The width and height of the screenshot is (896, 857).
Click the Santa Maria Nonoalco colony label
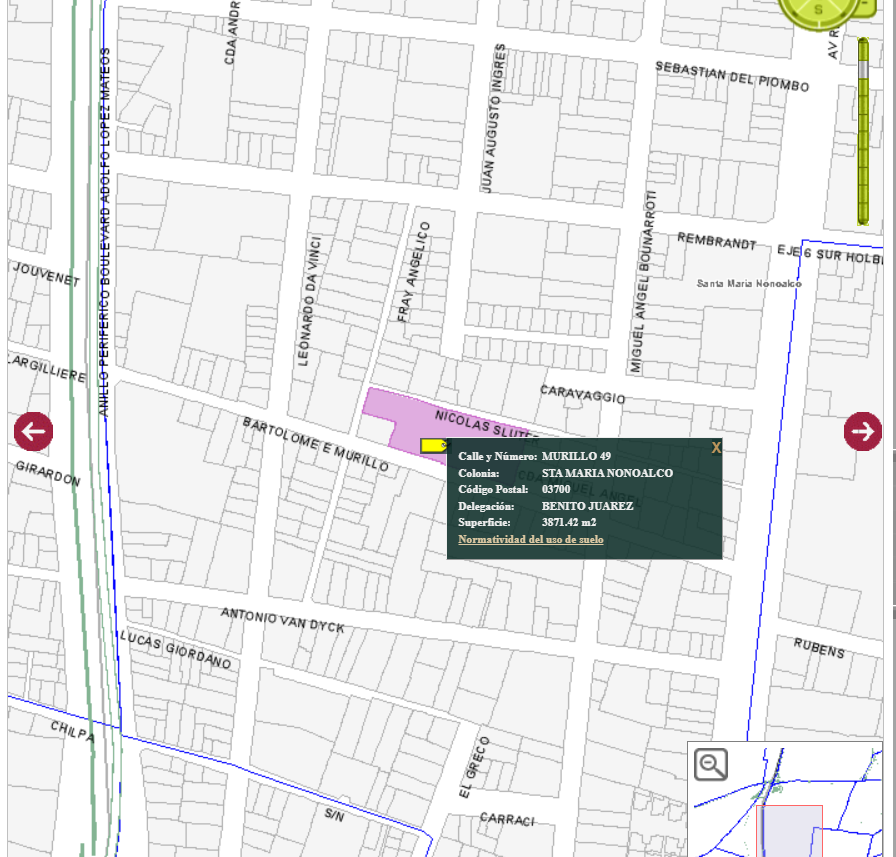(x=749, y=283)
